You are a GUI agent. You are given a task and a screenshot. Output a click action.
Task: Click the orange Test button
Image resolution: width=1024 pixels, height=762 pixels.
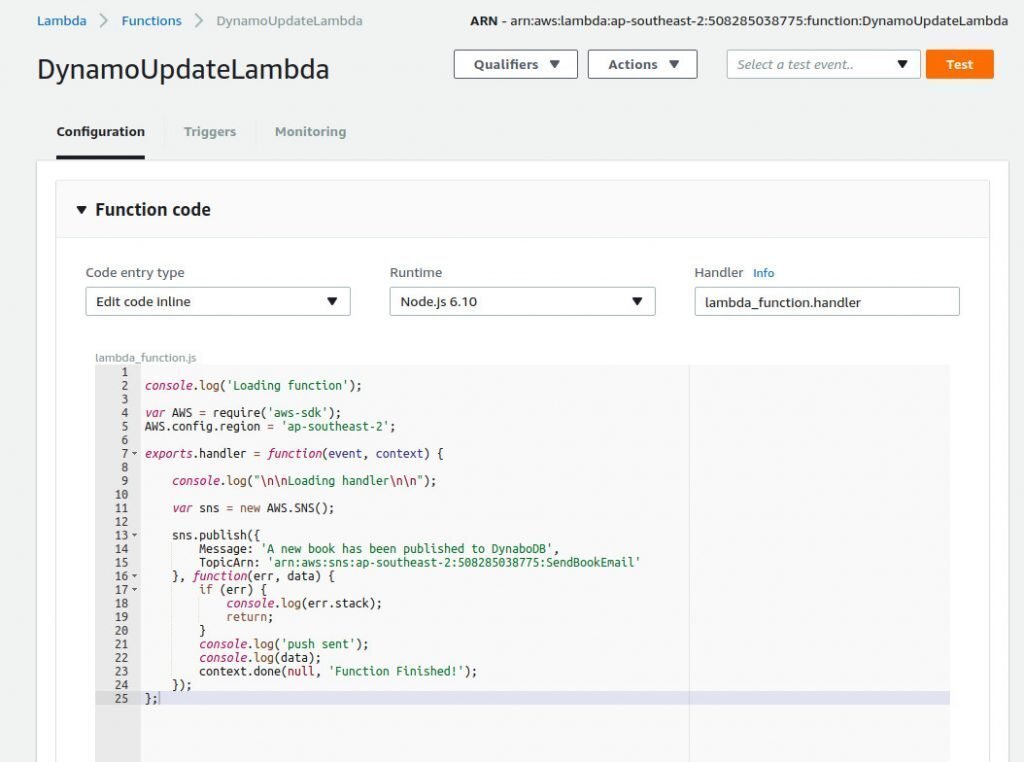tap(959, 64)
